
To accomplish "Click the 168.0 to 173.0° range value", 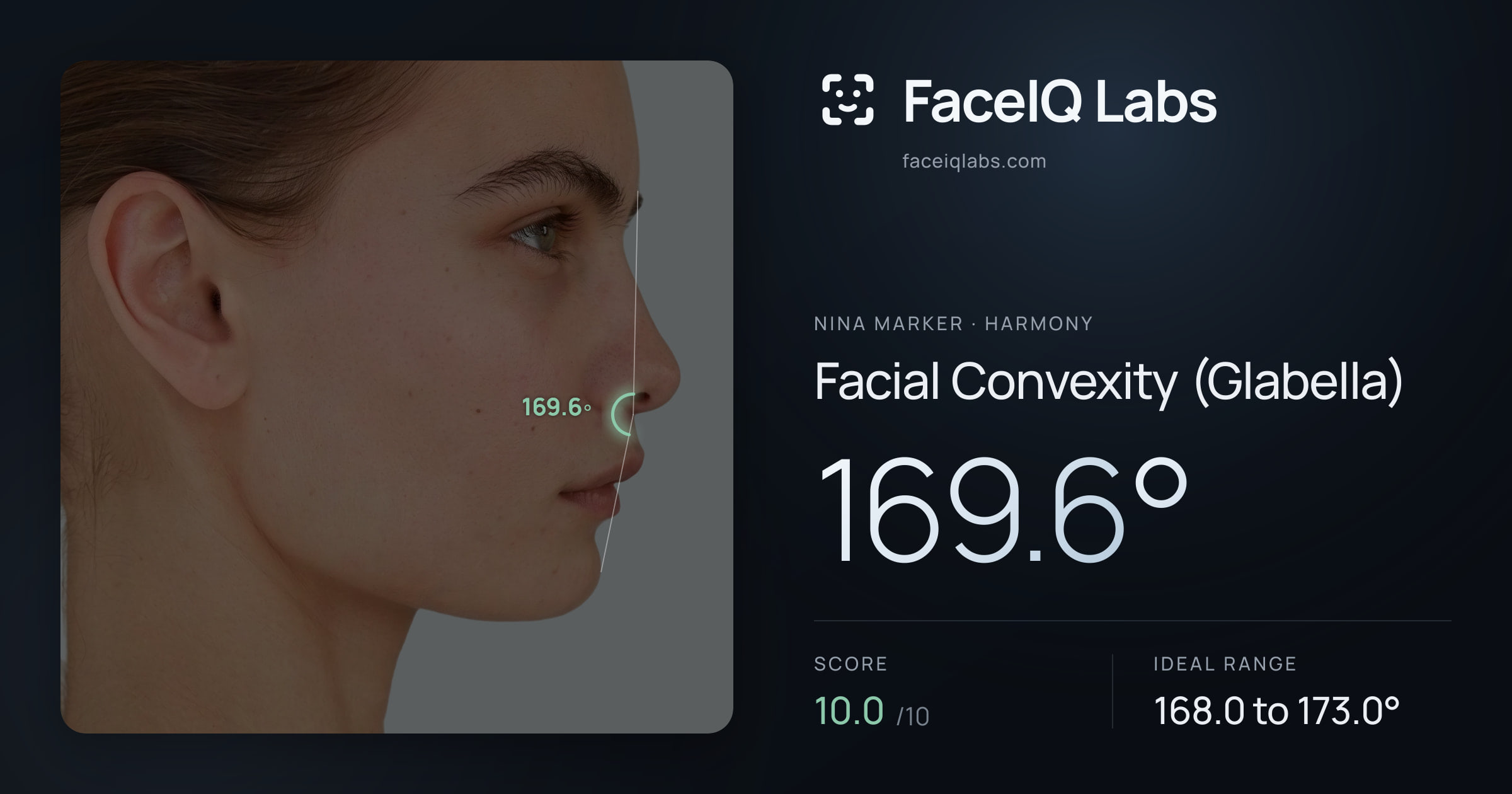I will (x=1276, y=711).
